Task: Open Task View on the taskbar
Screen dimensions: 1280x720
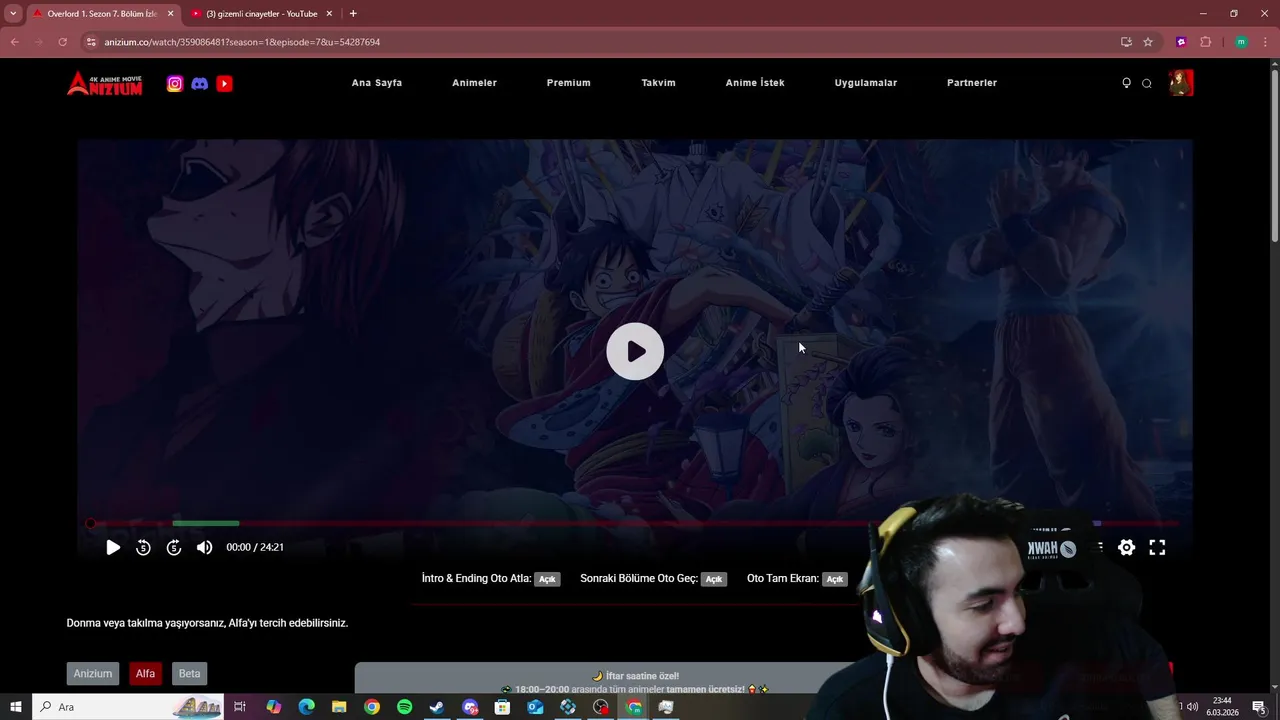Action: (240, 707)
